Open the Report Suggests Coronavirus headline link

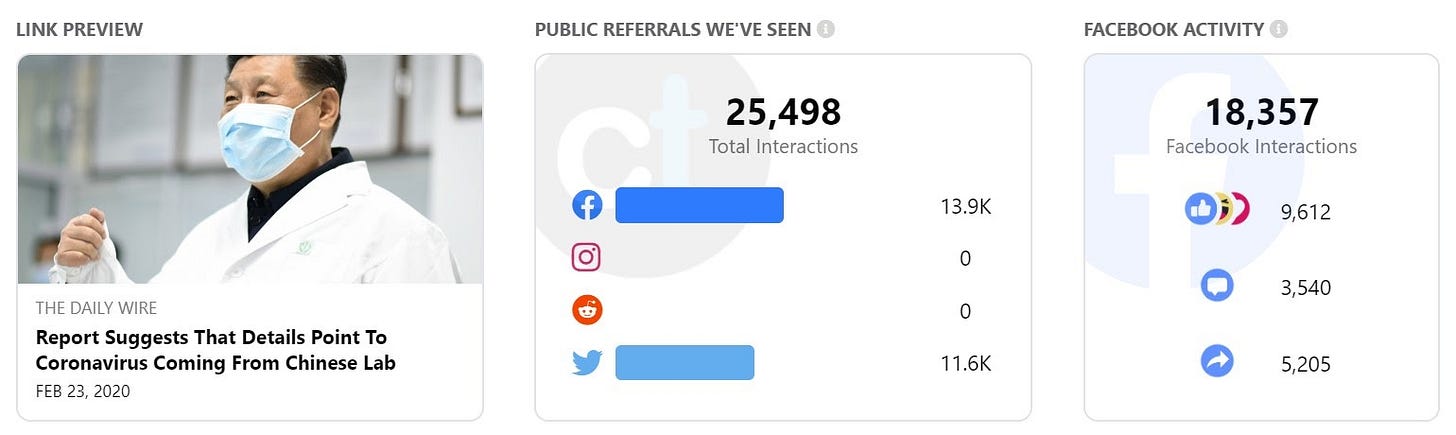[216, 350]
